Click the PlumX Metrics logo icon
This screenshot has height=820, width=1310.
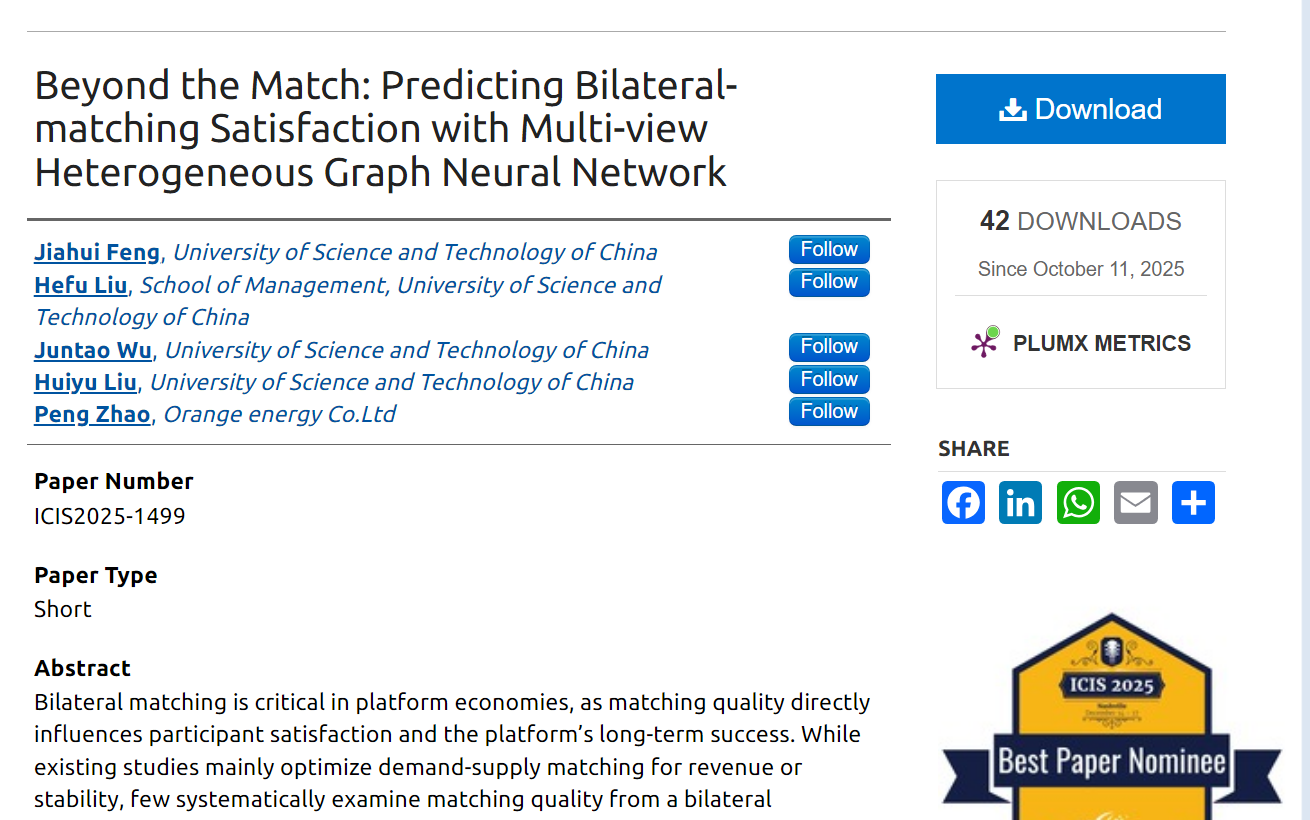(985, 343)
